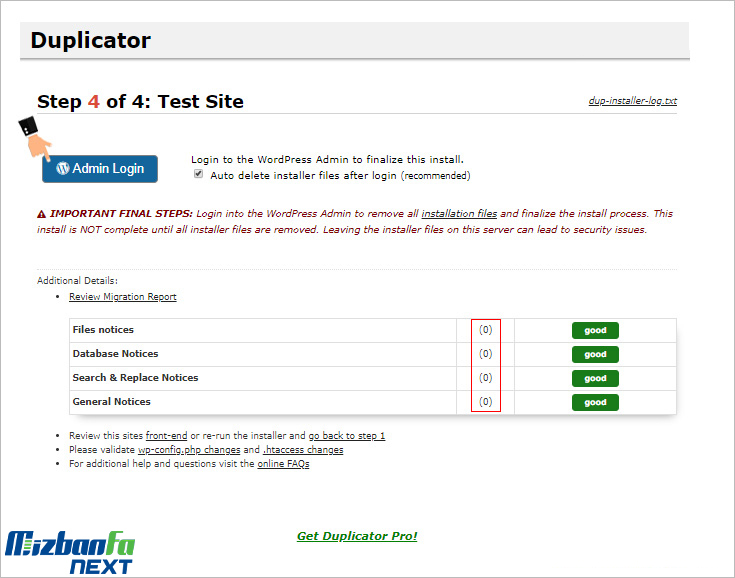Click the good badge for Database Notices
The height and width of the screenshot is (578, 735).
point(595,354)
